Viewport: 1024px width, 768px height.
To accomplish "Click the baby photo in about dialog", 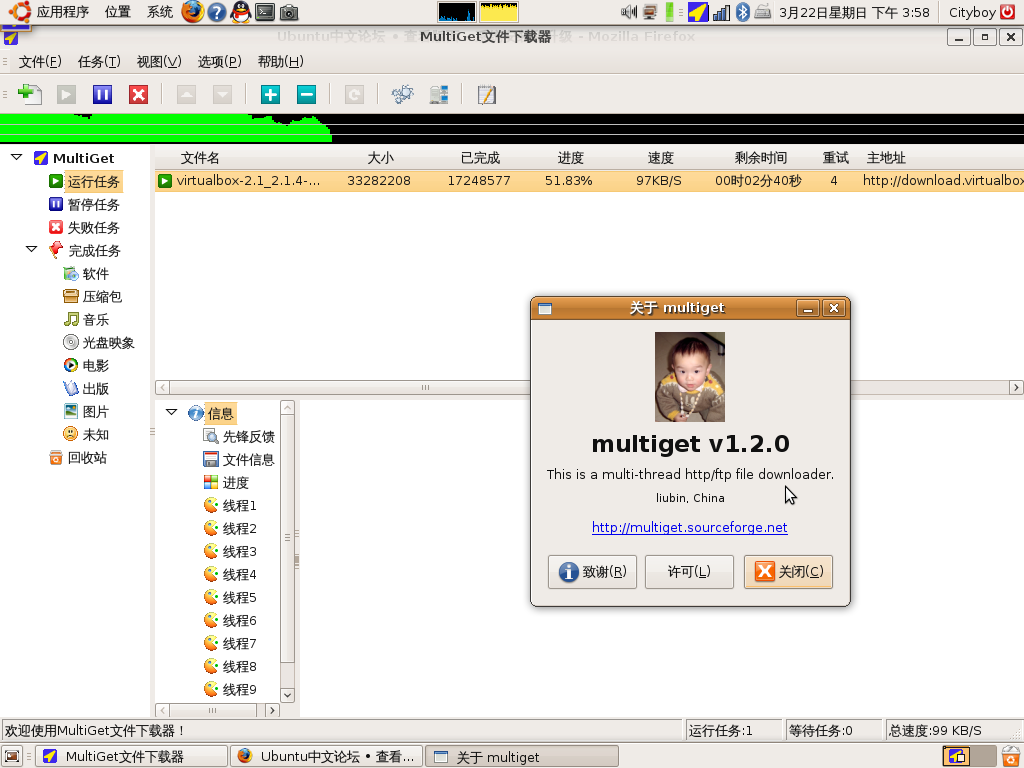I will (690, 377).
